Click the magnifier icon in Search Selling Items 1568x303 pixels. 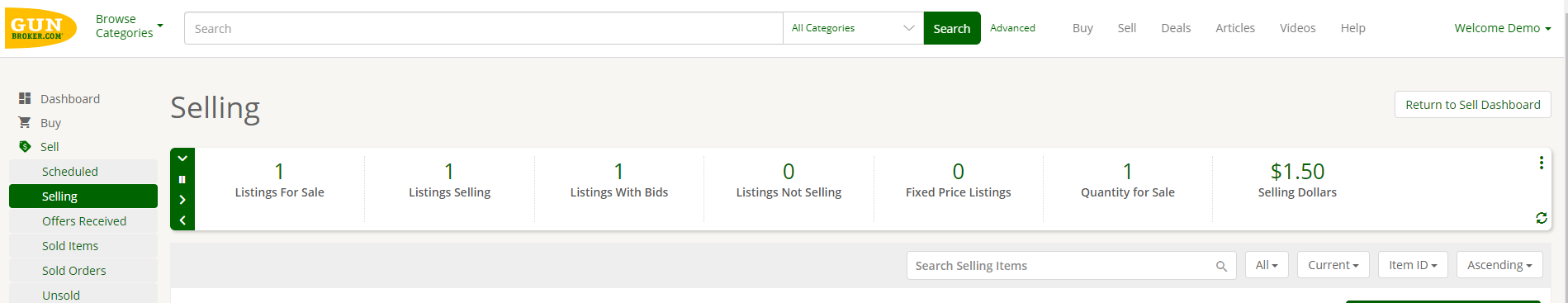click(1221, 266)
